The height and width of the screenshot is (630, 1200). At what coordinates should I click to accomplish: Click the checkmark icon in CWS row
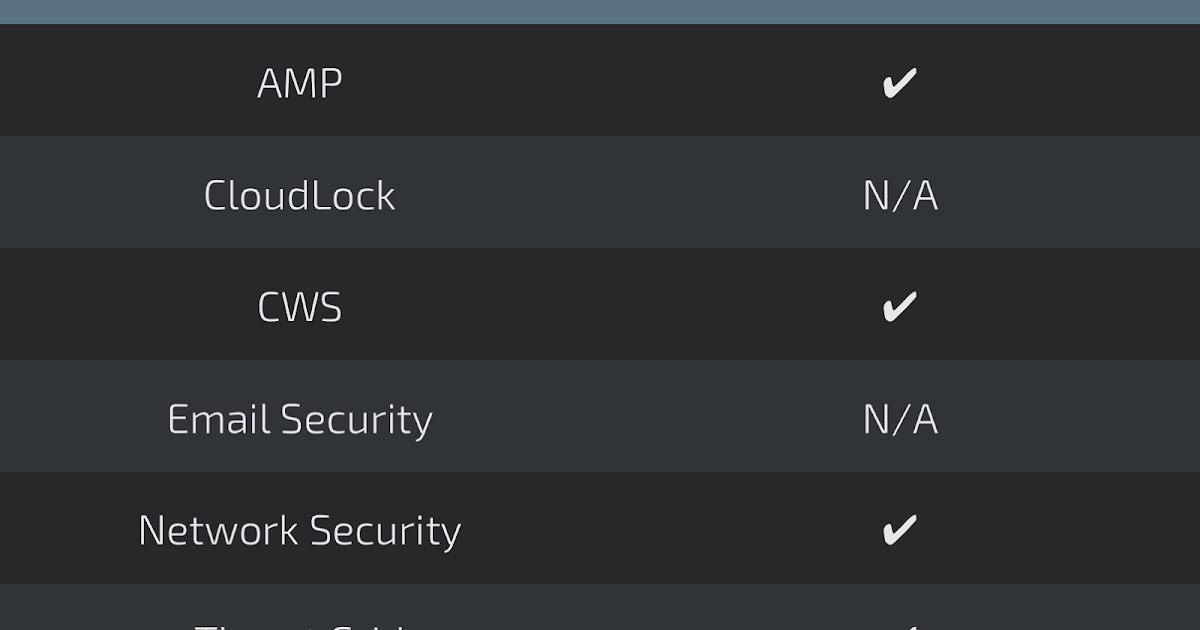pyautogui.click(x=899, y=307)
